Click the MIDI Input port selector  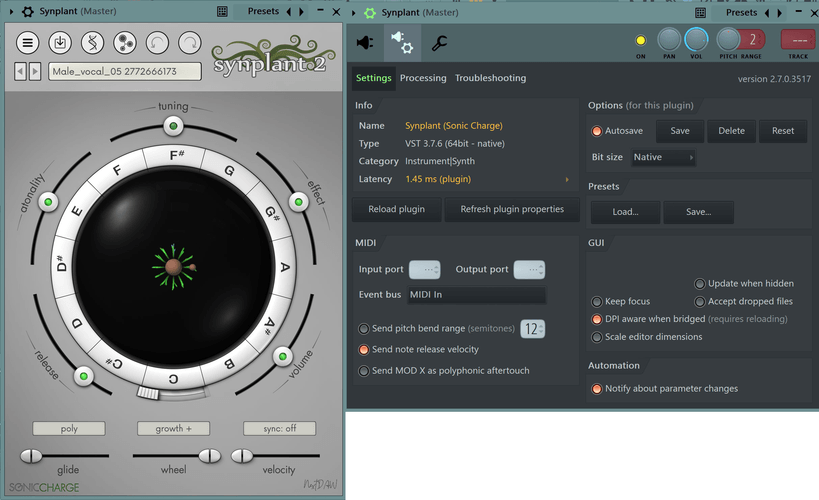(x=425, y=270)
